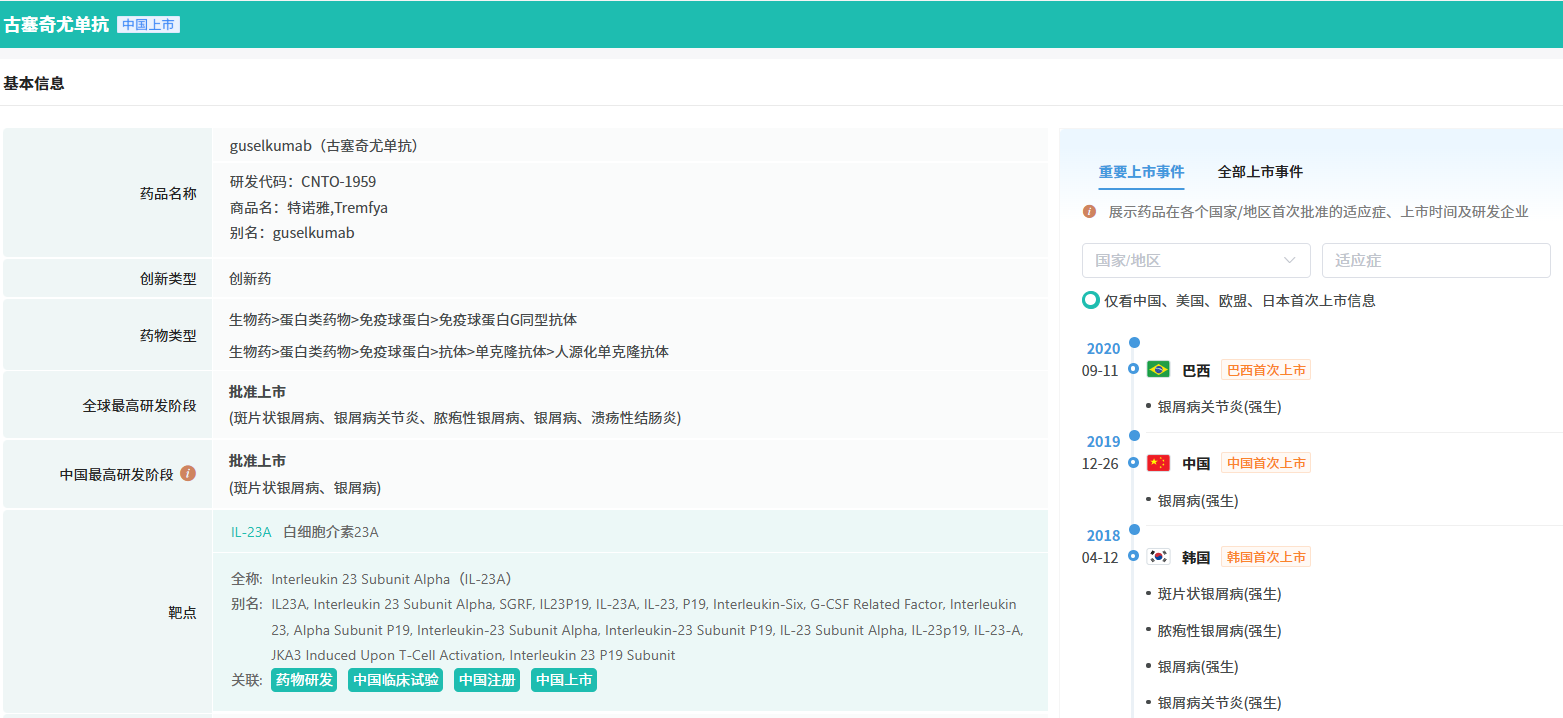Open the 国家/地区 dropdown
Screen dimensions: 1563x718
click(x=1195, y=260)
